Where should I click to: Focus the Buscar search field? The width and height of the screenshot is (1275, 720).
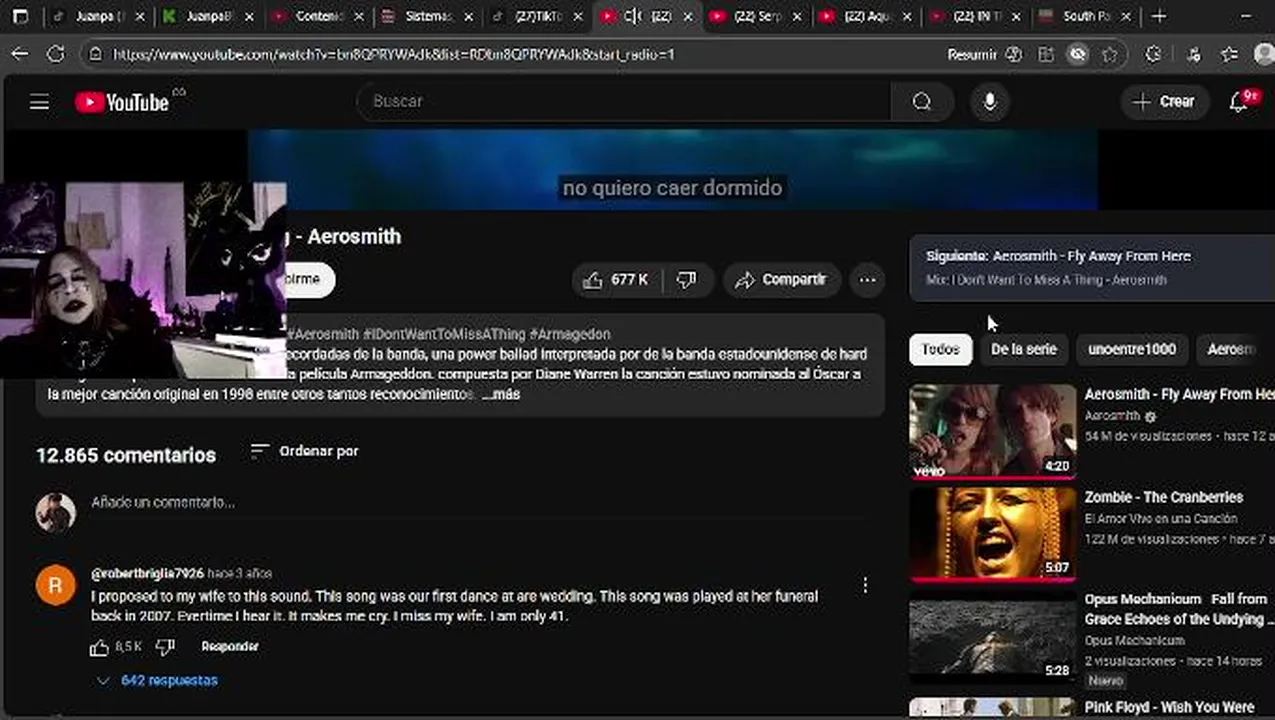coord(623,101)
